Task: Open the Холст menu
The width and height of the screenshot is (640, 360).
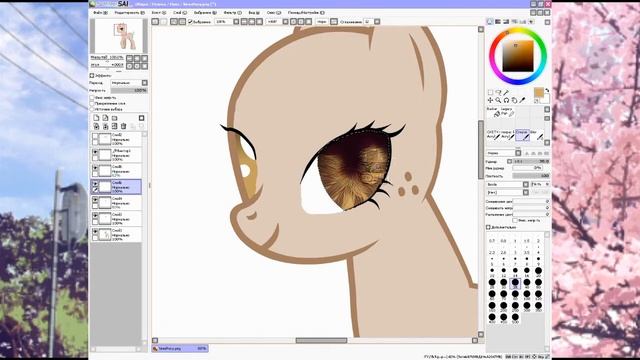Action: 159,13
